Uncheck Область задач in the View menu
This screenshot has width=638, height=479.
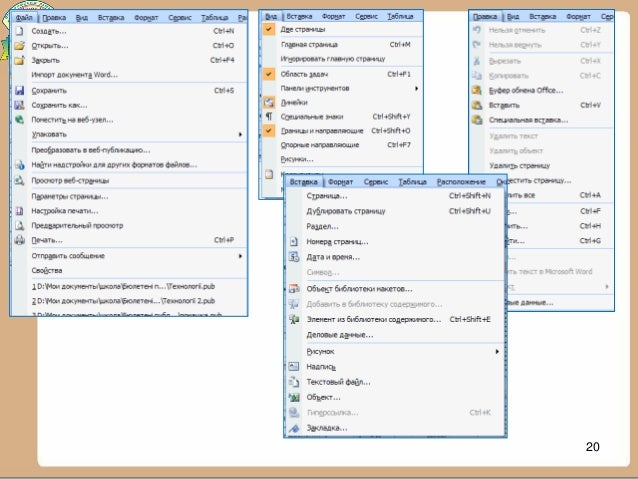click(268, 74)
